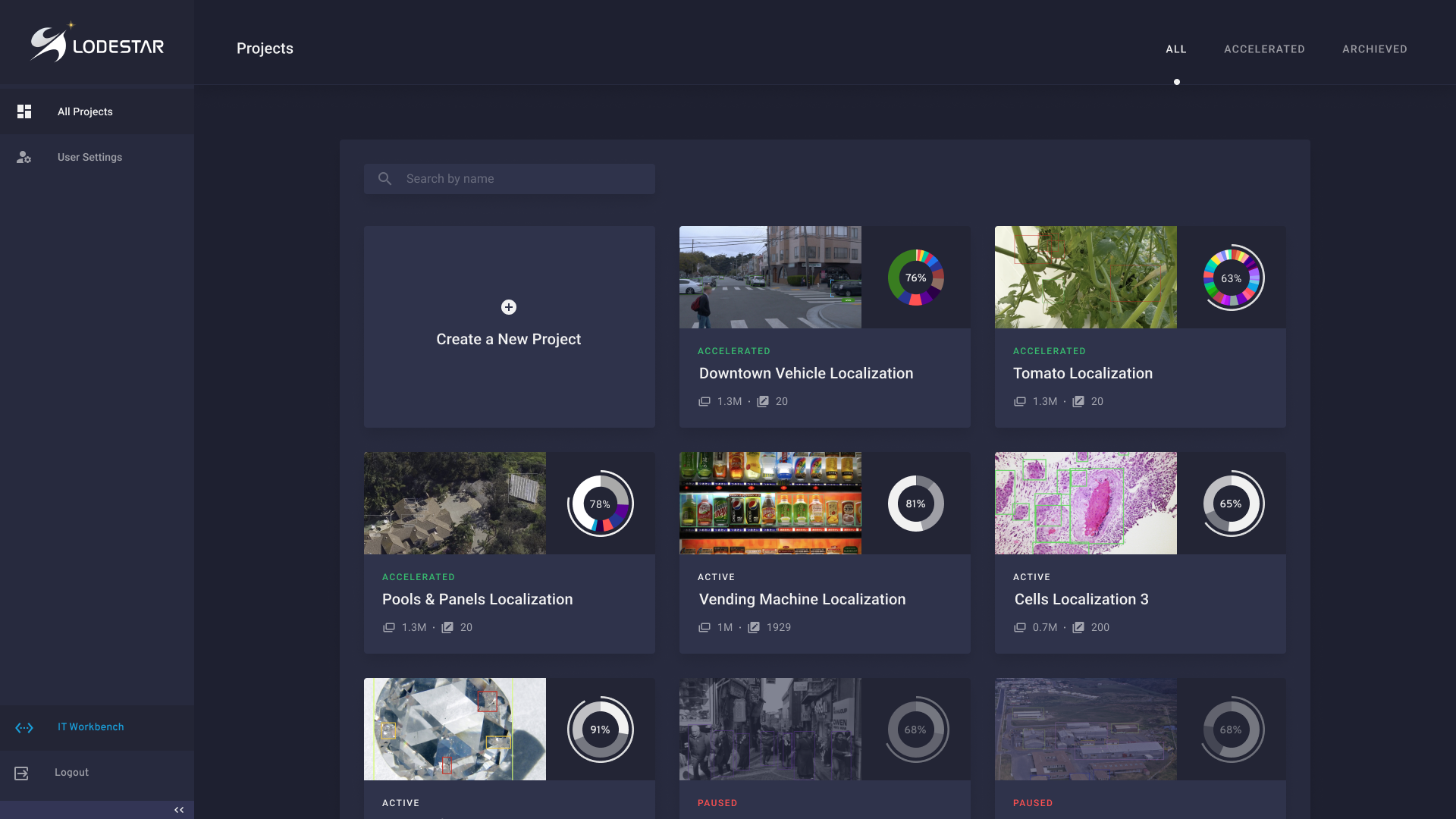Click the 63% progress ring on Tomato card
This screenshot has width=1456, height=819.
coord(1231,278)
